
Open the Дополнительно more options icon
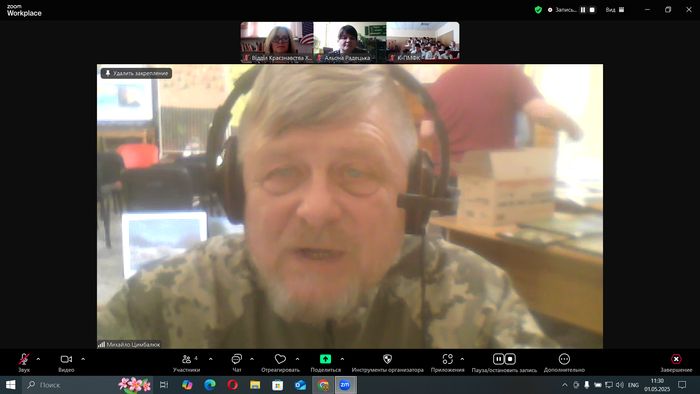[564, 359]
